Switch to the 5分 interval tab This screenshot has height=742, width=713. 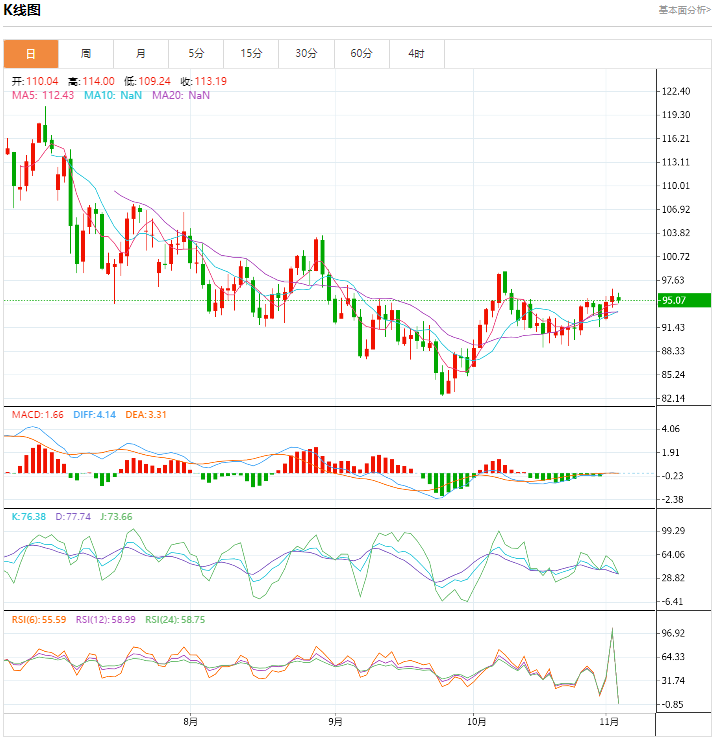[x=195, y=54]
